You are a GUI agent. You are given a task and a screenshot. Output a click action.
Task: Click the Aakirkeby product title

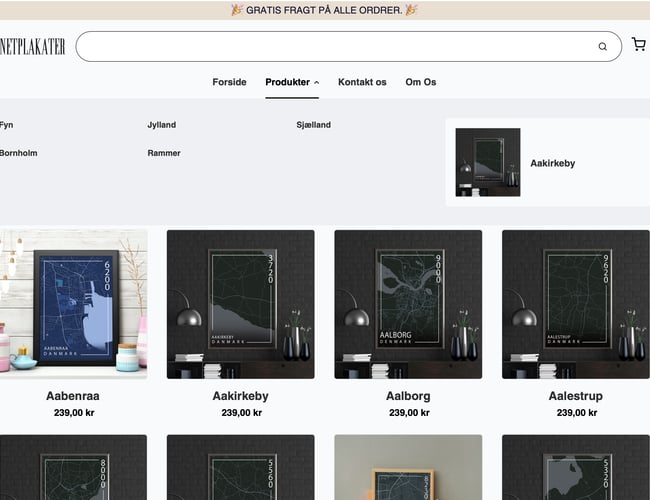241,396
